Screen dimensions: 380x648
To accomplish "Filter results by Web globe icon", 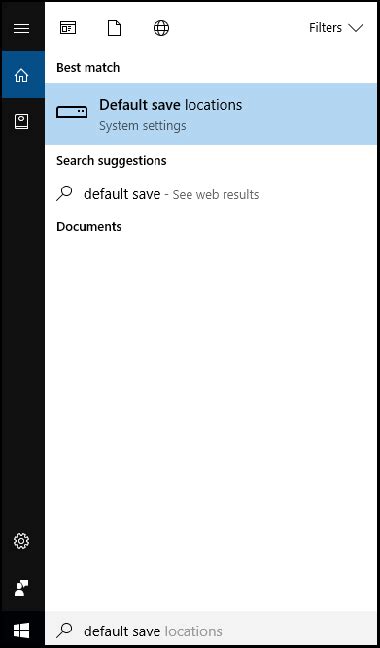I will coord(161,28).
